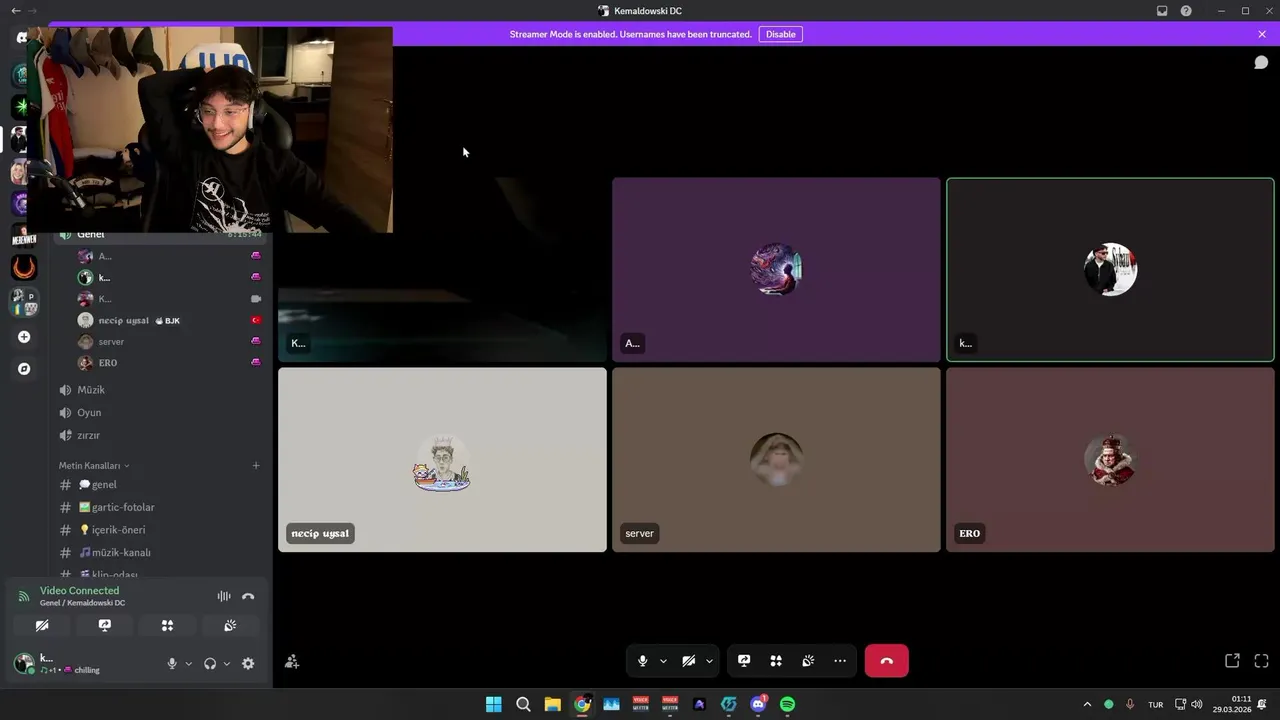1280x720 pixels.
Task: Go back with title bar arrow
Action: tap(15, 11)
